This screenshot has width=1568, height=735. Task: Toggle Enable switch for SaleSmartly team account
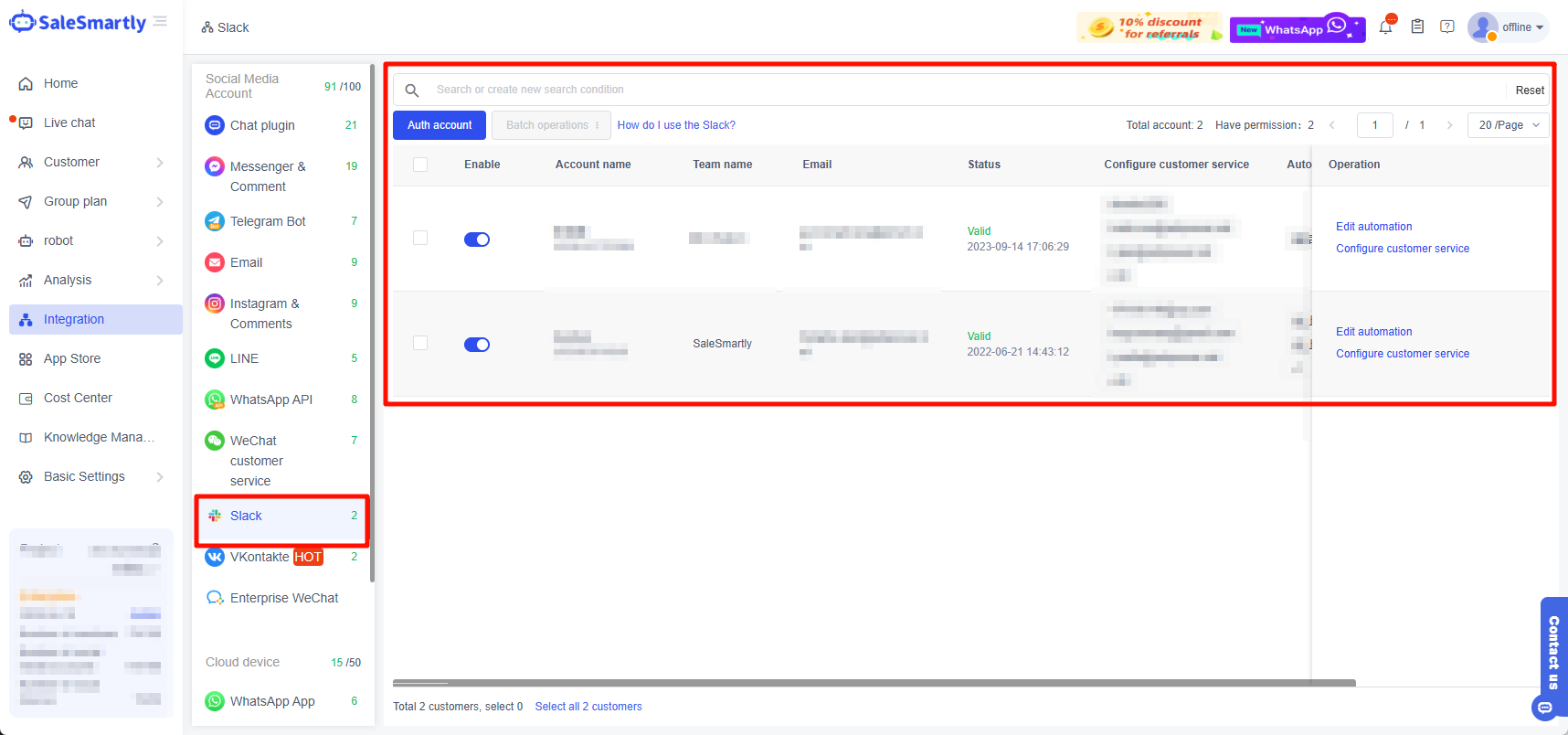click(477, 345)
